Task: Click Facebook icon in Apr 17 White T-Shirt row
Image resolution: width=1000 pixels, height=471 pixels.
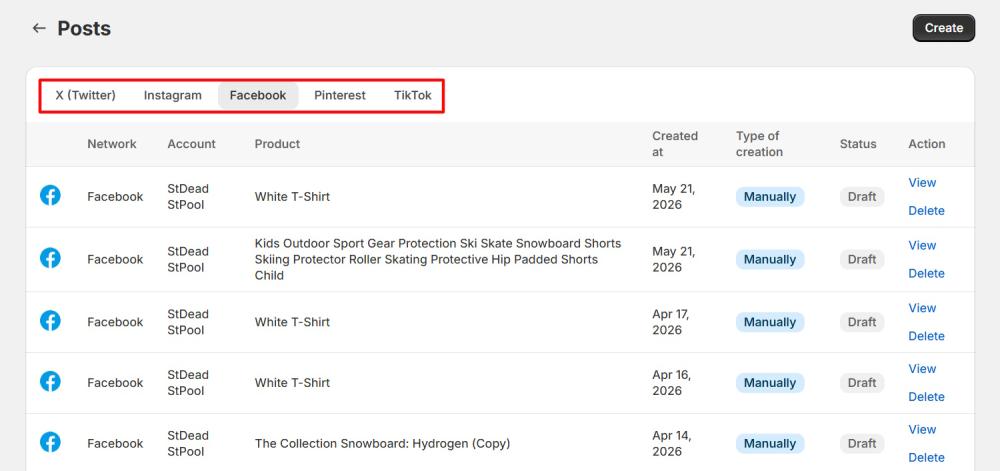Action: tap(50, 321)
